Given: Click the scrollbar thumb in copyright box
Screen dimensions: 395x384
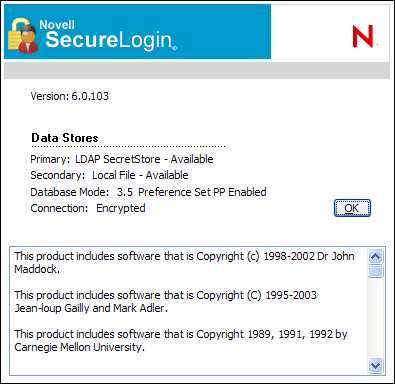Looking at the screenshot, I should pos(376,271).
